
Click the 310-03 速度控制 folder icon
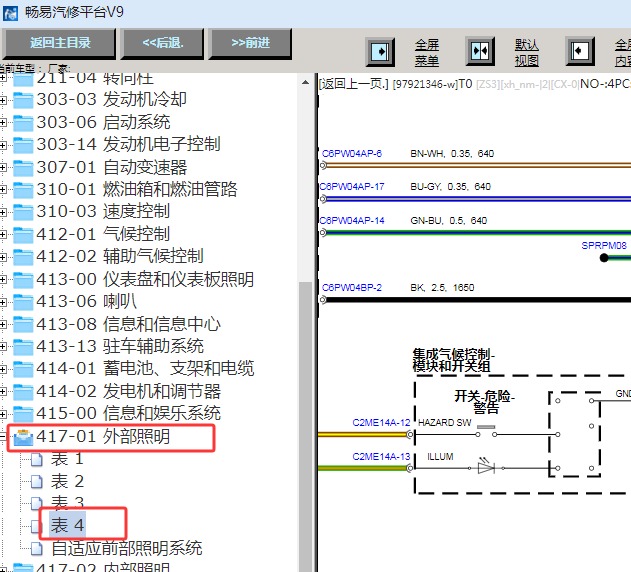pyautogui.click(x=23, y=212)
